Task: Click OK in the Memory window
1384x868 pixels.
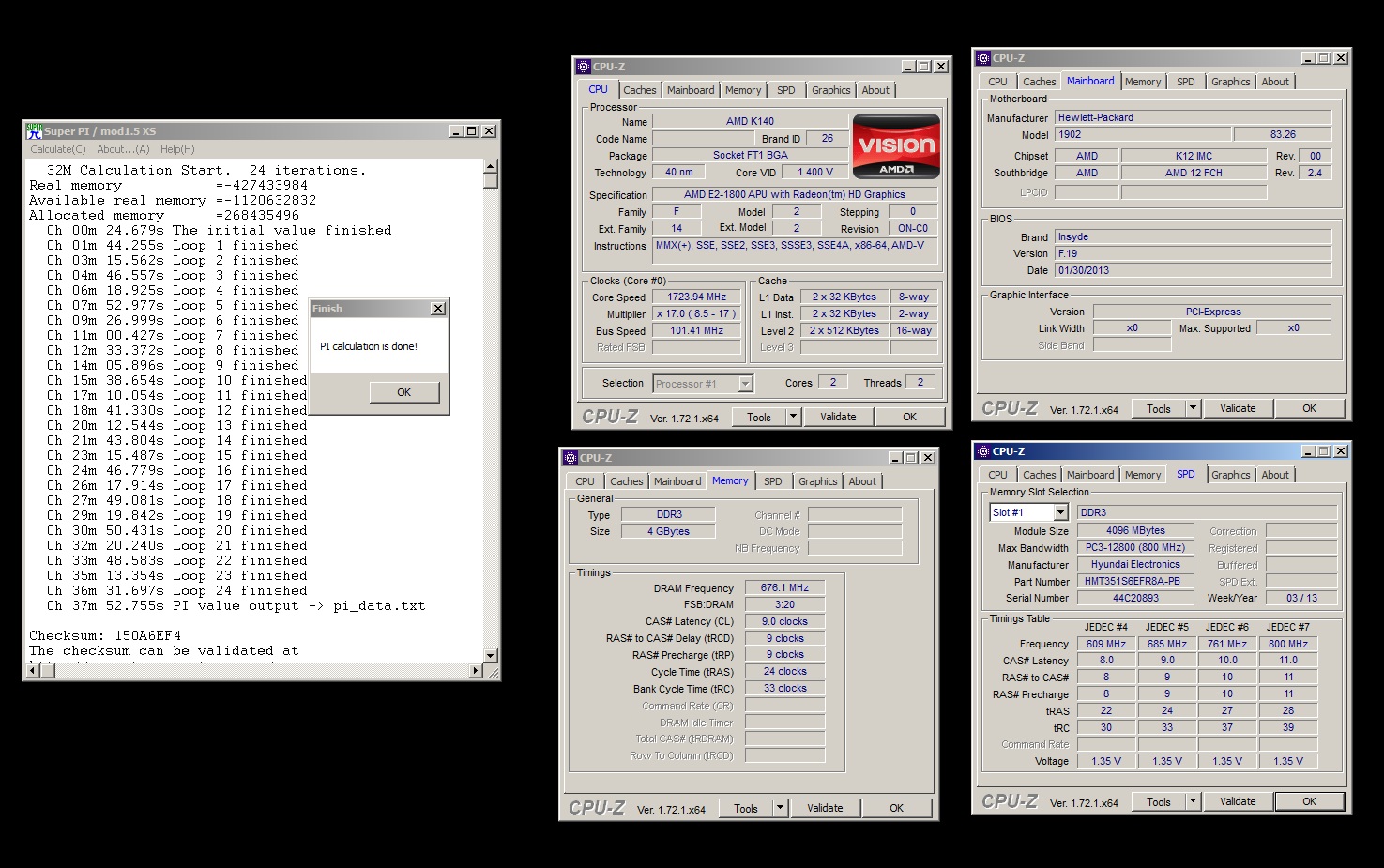Action: (x=897, y=808)
